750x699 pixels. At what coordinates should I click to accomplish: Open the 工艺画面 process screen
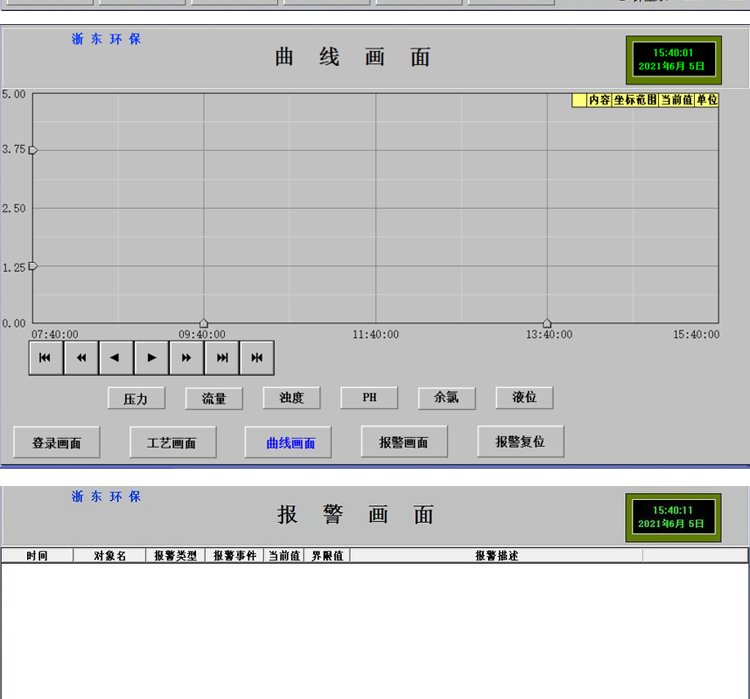pyautogui.click(x=172, y=442)
